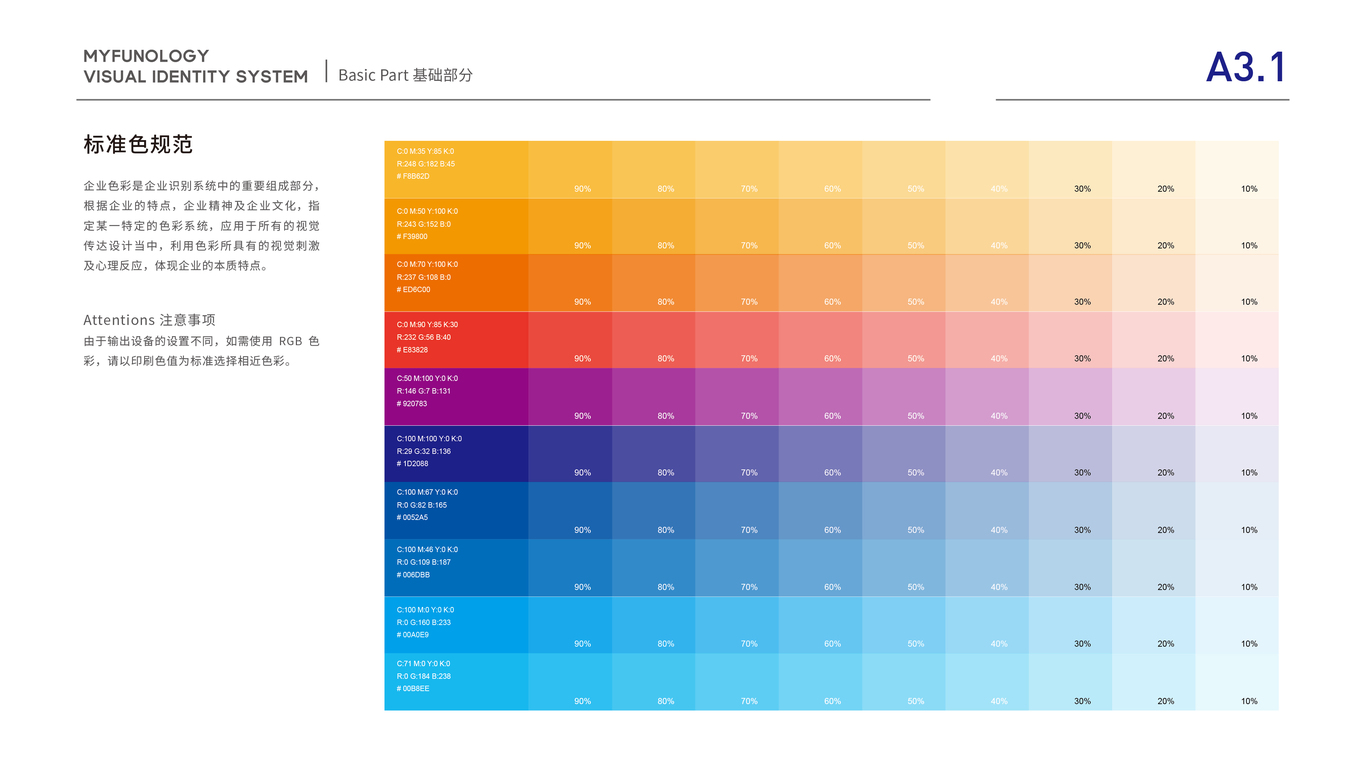Click the 'Attentions 注意事项' subheading
Viewport: 1366px width, 768px height.
click(149, 320)
